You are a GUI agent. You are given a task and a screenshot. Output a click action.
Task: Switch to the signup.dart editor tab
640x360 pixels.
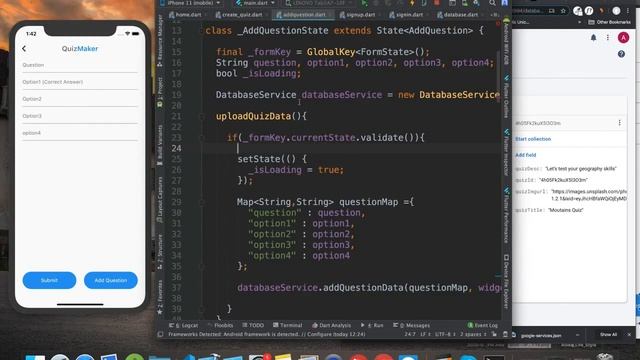click(x=358, y=15)
